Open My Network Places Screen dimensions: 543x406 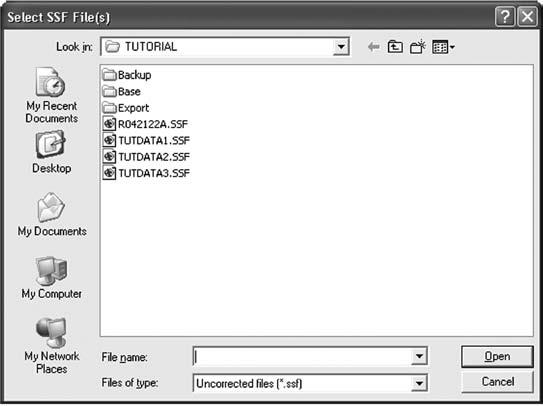(x=52, y=346)
